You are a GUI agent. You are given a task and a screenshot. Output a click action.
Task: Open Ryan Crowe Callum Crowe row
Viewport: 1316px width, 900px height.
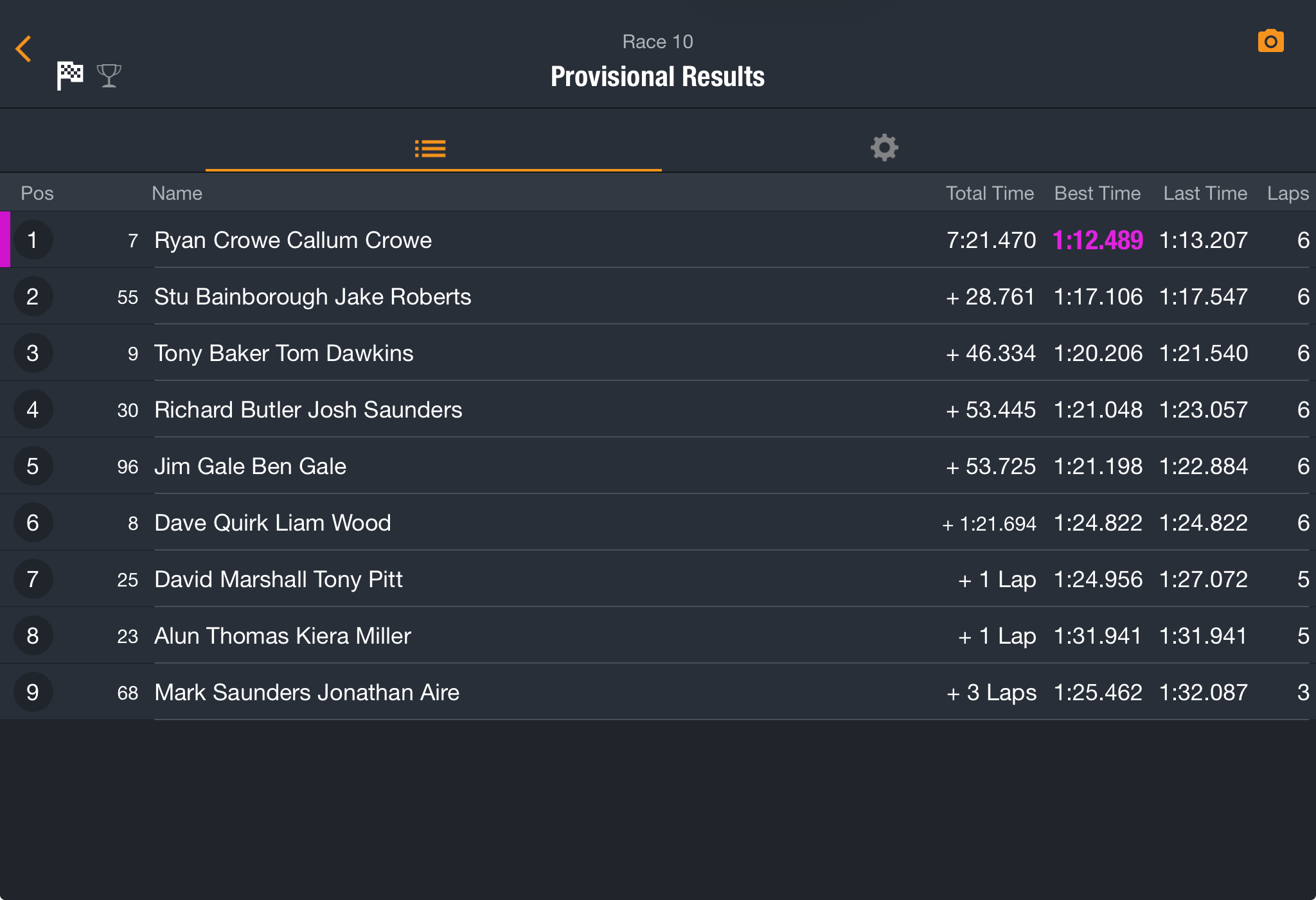pos(658,240)
